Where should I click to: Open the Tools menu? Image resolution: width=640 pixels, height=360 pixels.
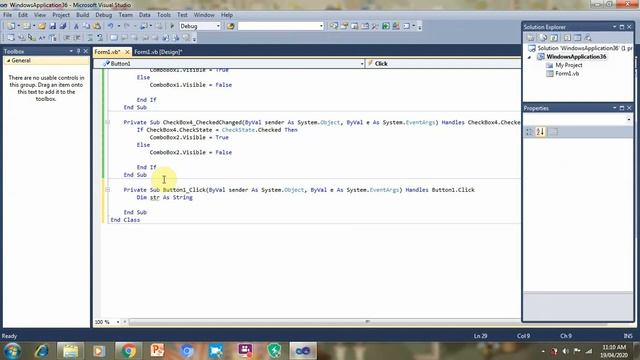[164, 15]
